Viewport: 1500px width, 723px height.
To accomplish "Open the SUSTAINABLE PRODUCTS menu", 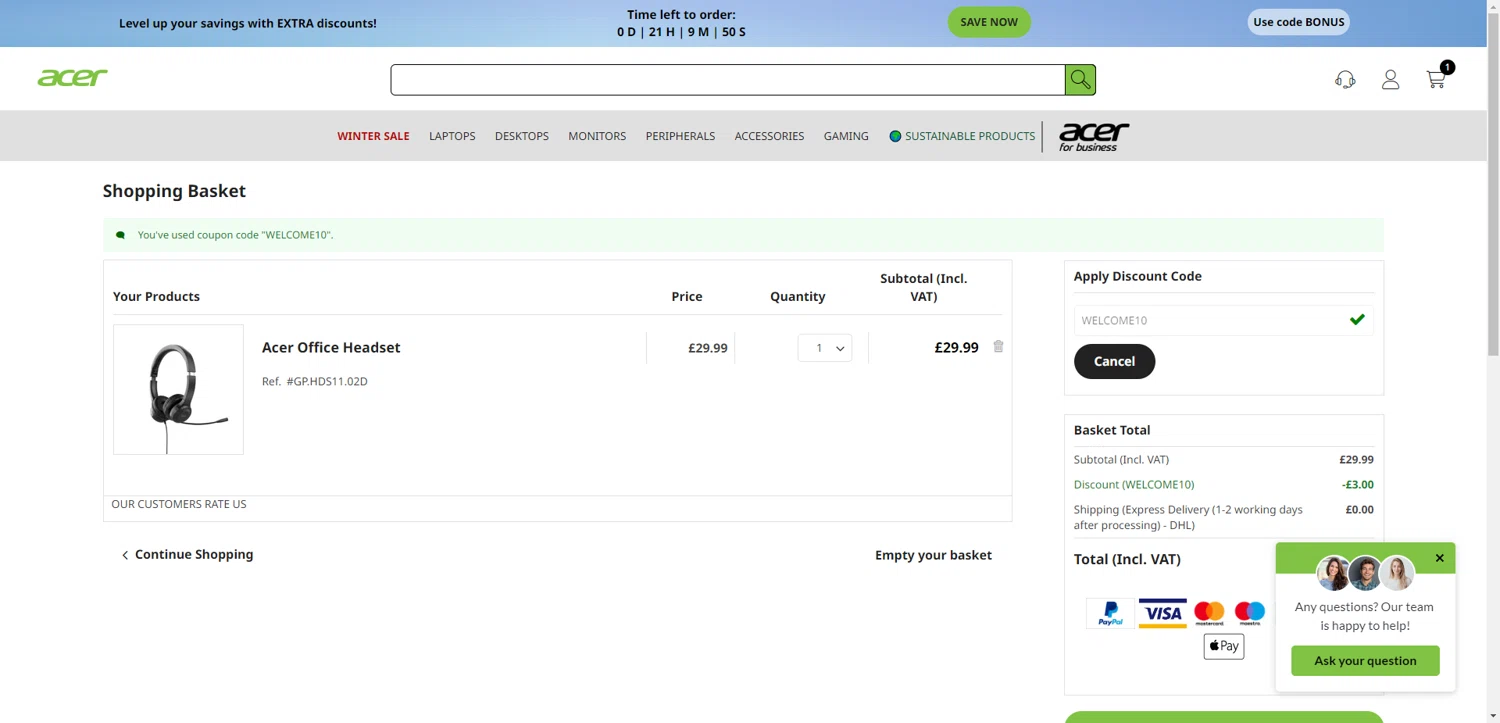I will click(962, 136).
